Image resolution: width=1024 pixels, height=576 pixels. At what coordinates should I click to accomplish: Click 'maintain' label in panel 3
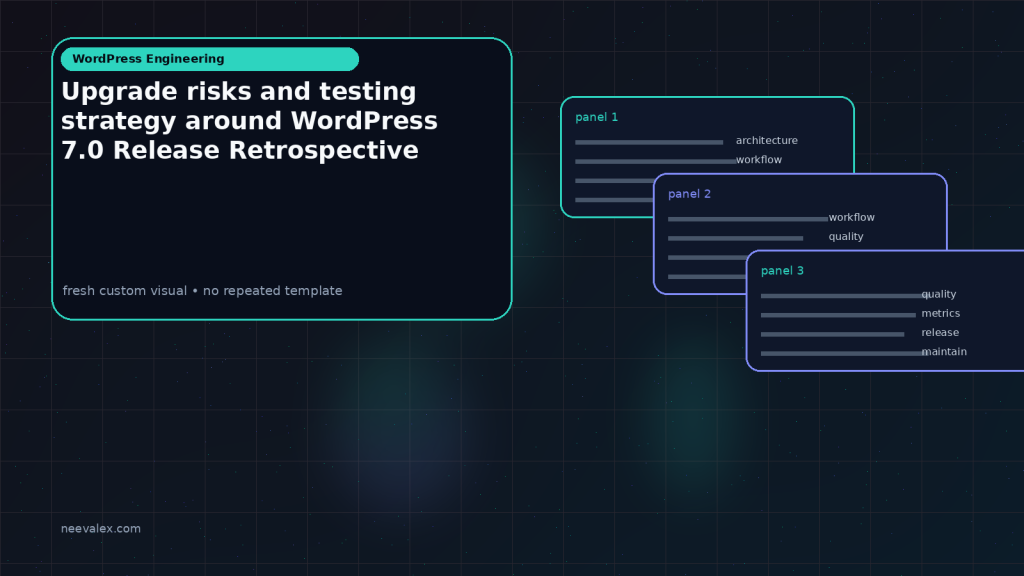point(944,351)
